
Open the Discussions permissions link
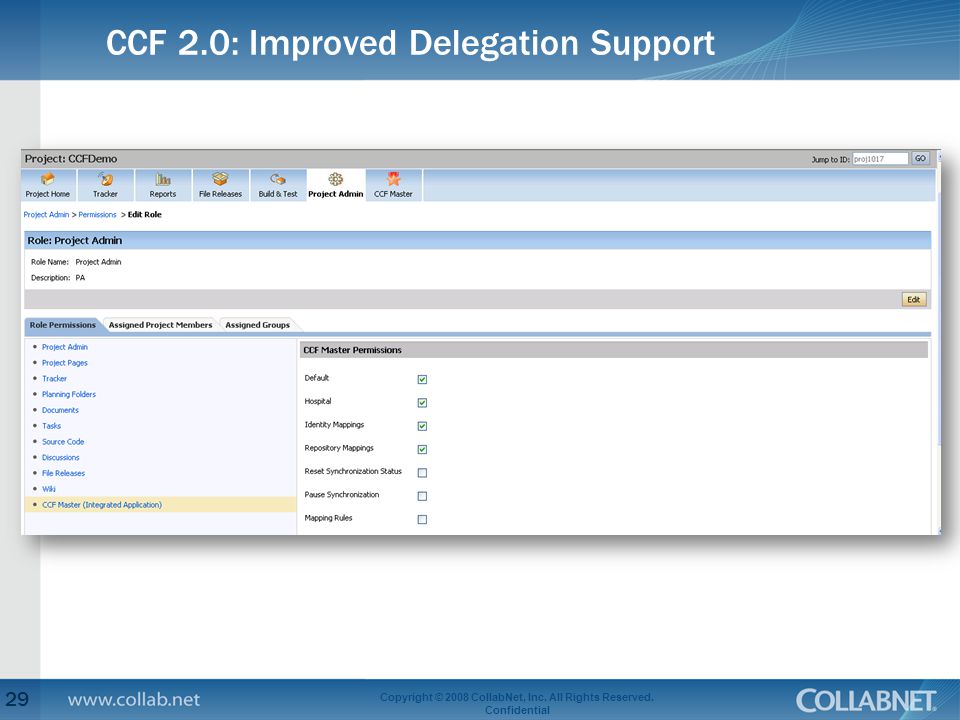(x=61, y=458)
